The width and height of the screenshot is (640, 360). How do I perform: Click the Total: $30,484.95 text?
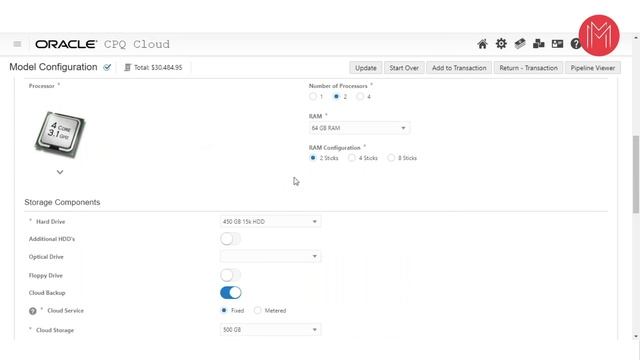158,68
